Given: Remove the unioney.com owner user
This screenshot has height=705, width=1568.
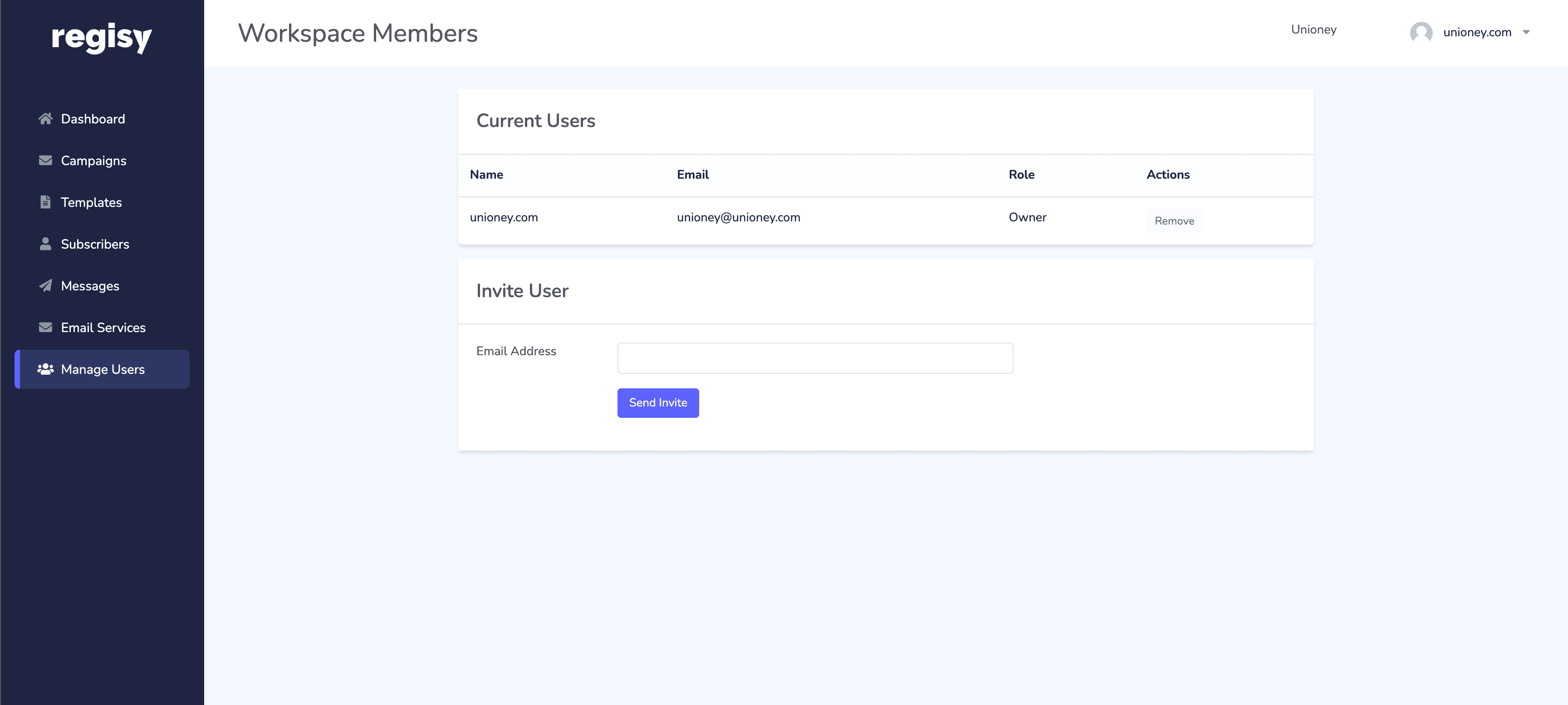Looking at the screenshot, I should 1174,221.
